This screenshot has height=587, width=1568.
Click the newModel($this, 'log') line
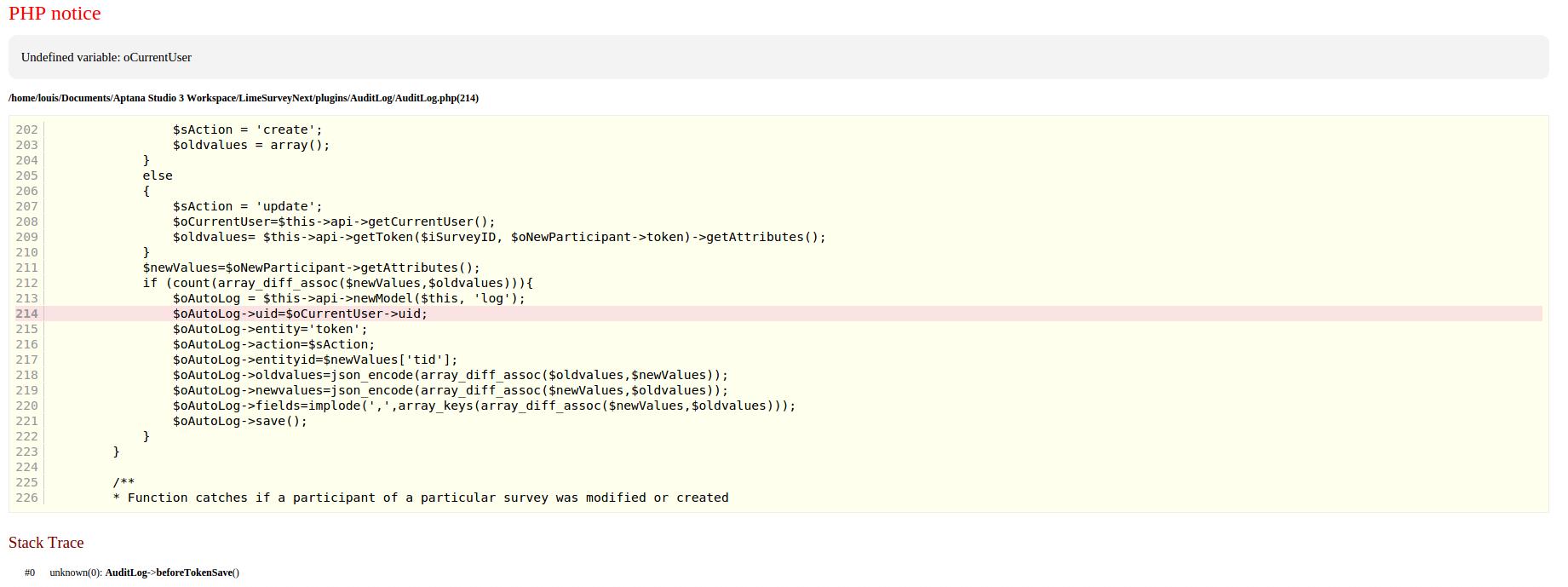(348, 298)
